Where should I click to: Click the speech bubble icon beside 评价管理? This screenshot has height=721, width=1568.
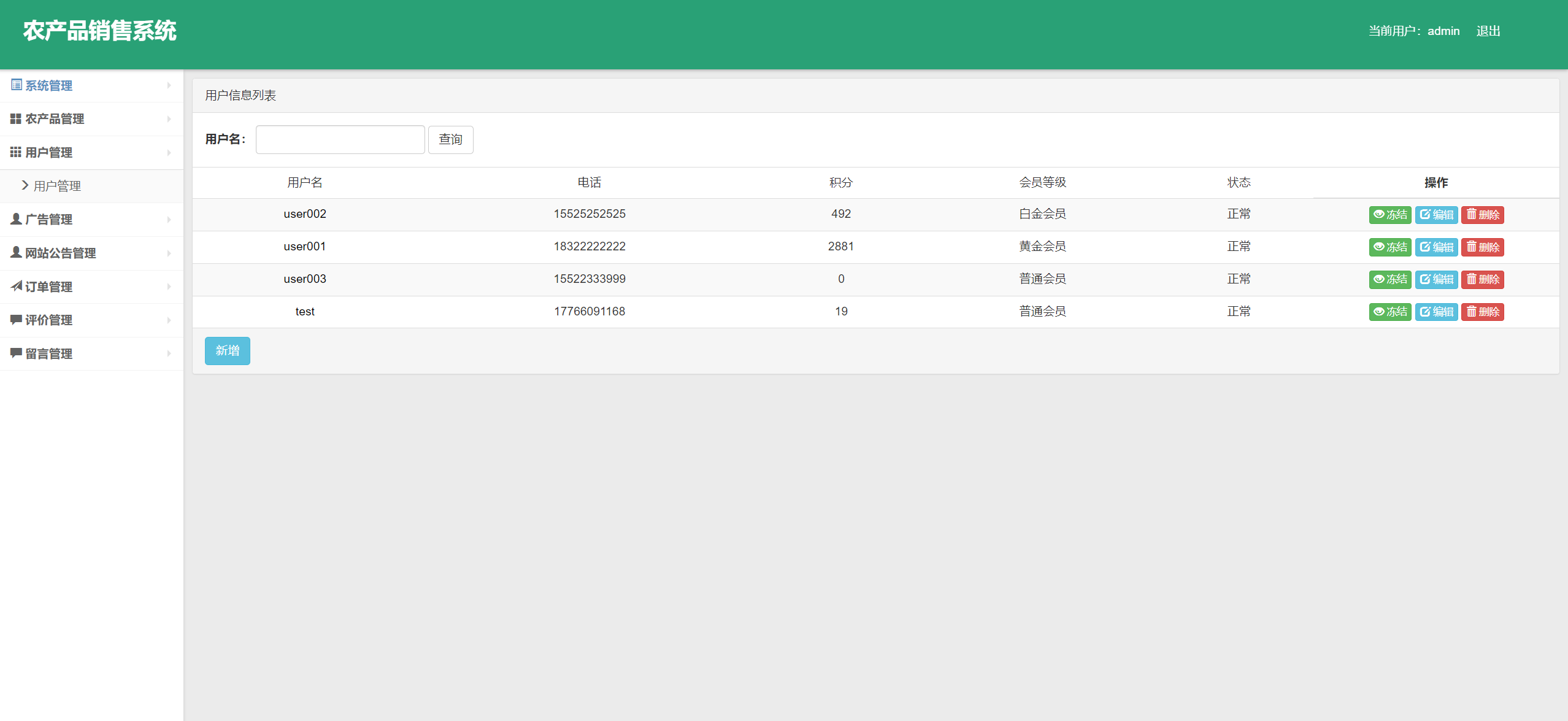point(16,320)
